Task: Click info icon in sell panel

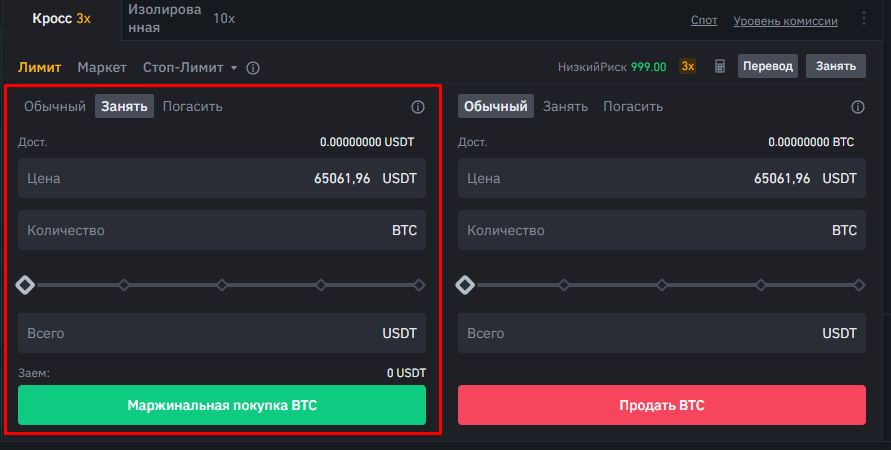Action: pyautogui.click(x=857, y=107)
